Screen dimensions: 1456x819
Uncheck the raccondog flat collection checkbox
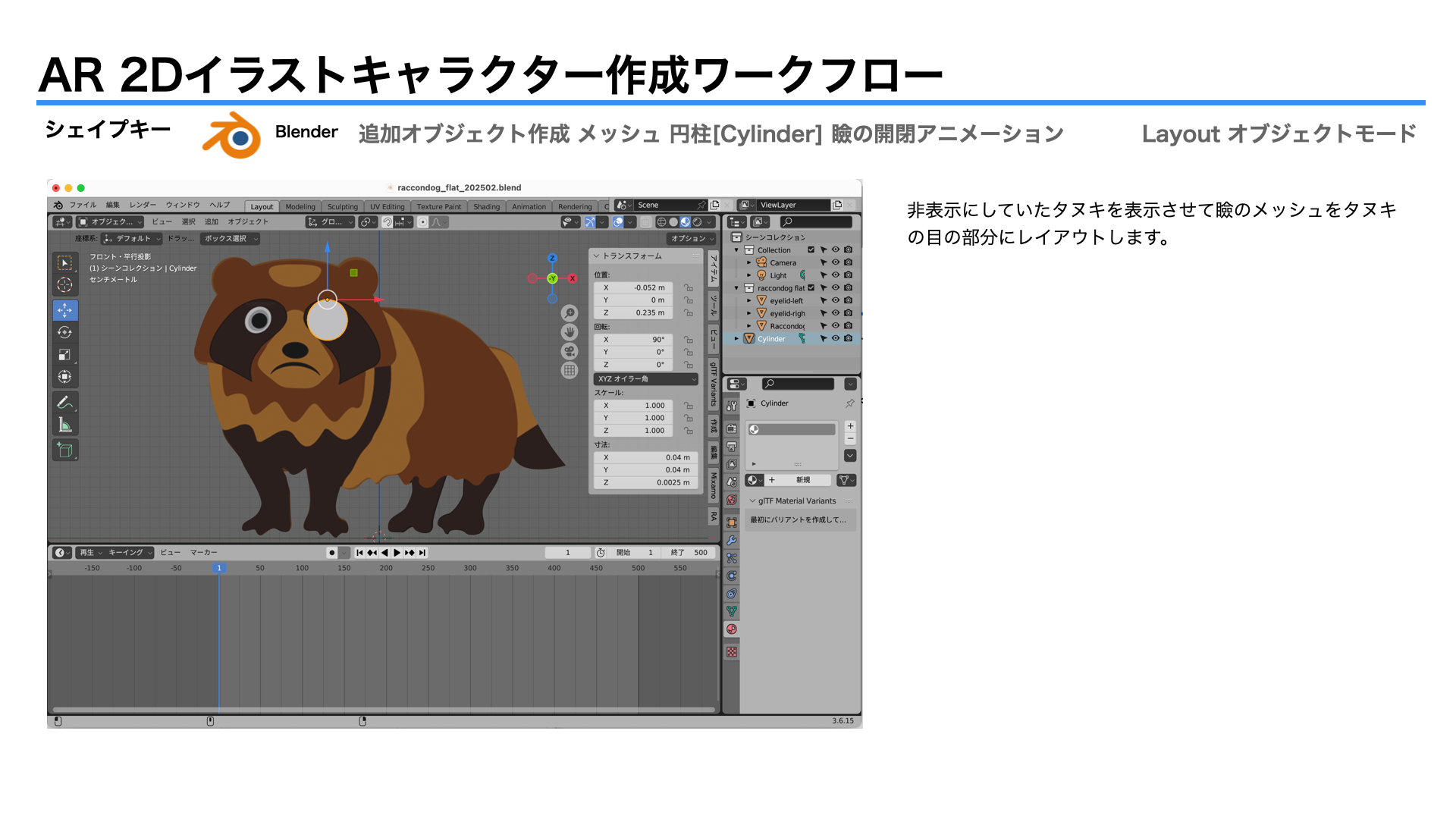[x=811, y=288]
